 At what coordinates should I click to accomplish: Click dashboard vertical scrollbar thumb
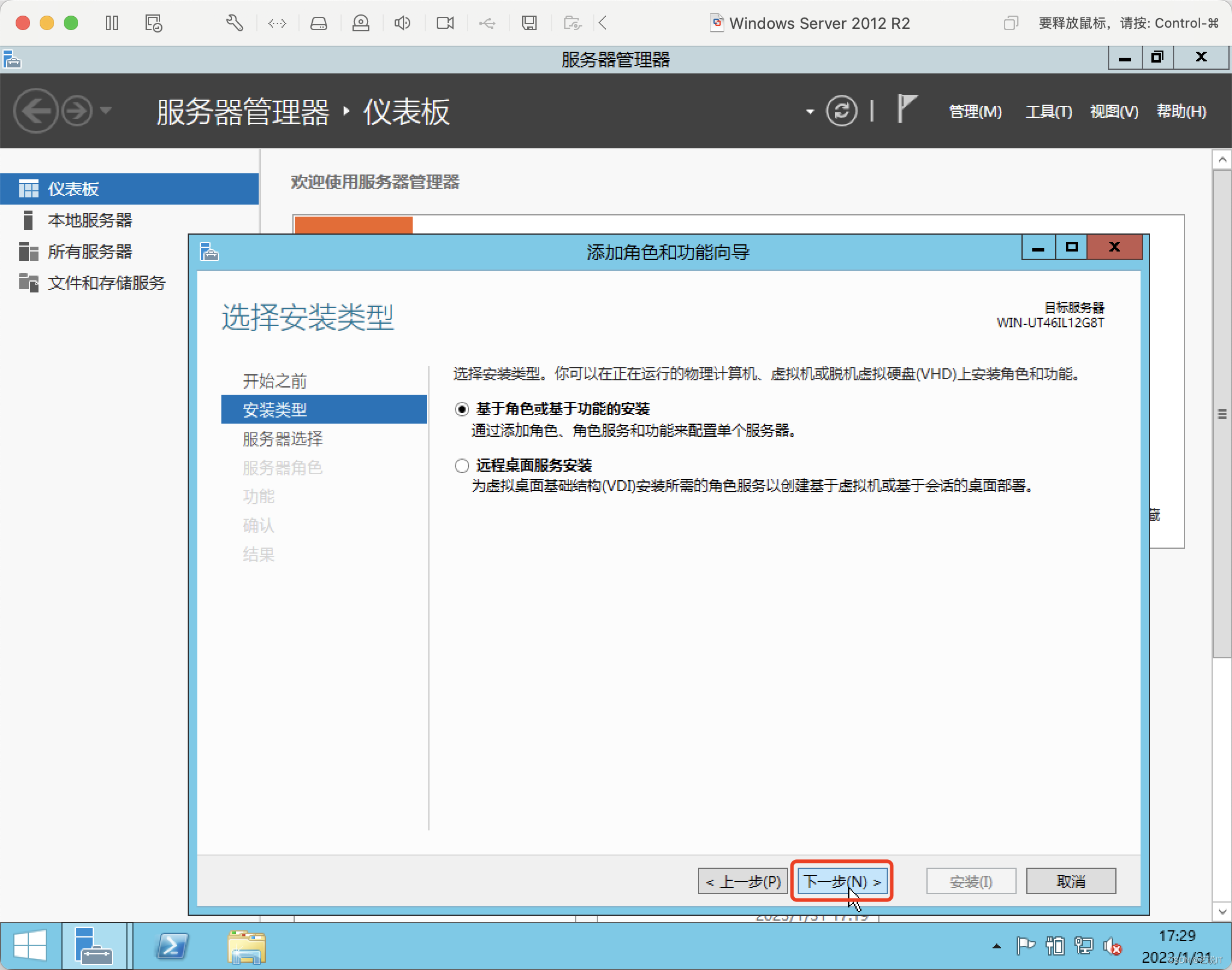pos(1222,414)
